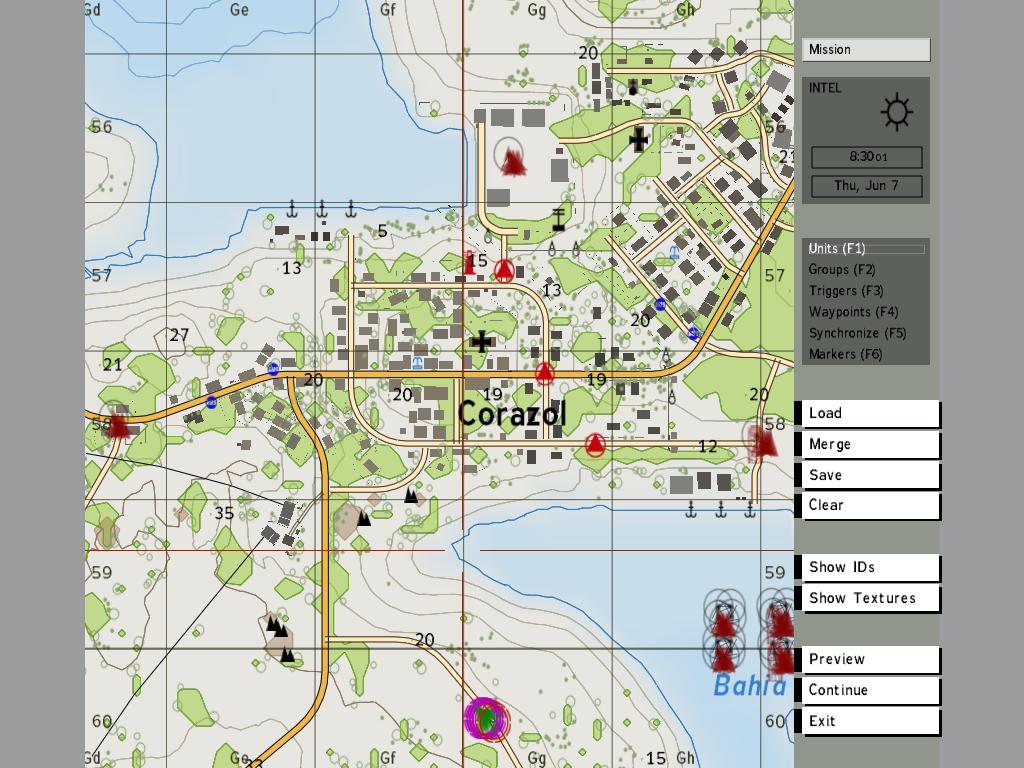
Task: Click the INTEL panel heading
Action: tap(825, 88)
